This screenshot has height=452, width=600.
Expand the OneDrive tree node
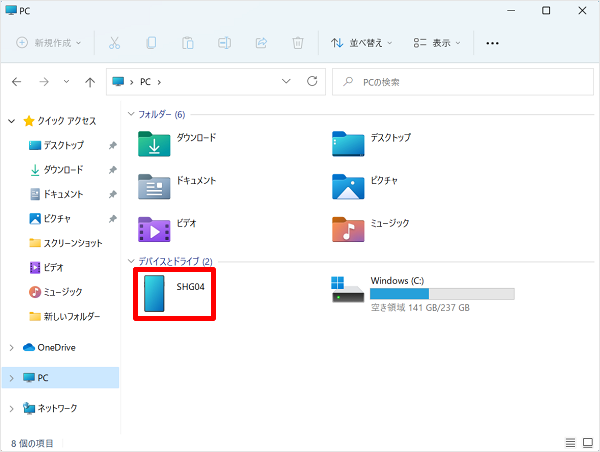click(x=11, y=347)
